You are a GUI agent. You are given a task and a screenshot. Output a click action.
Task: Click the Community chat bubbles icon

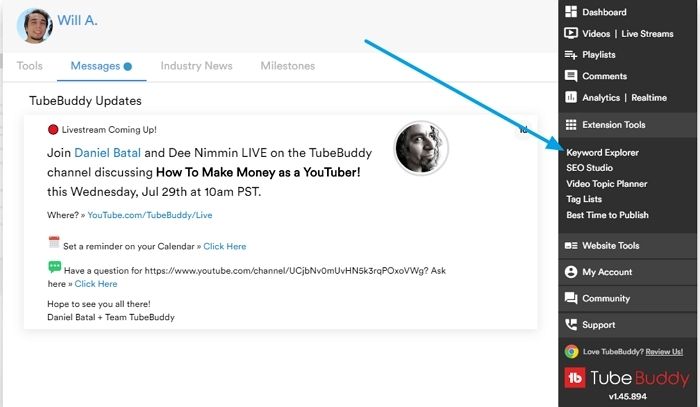(x=571, y=298)
